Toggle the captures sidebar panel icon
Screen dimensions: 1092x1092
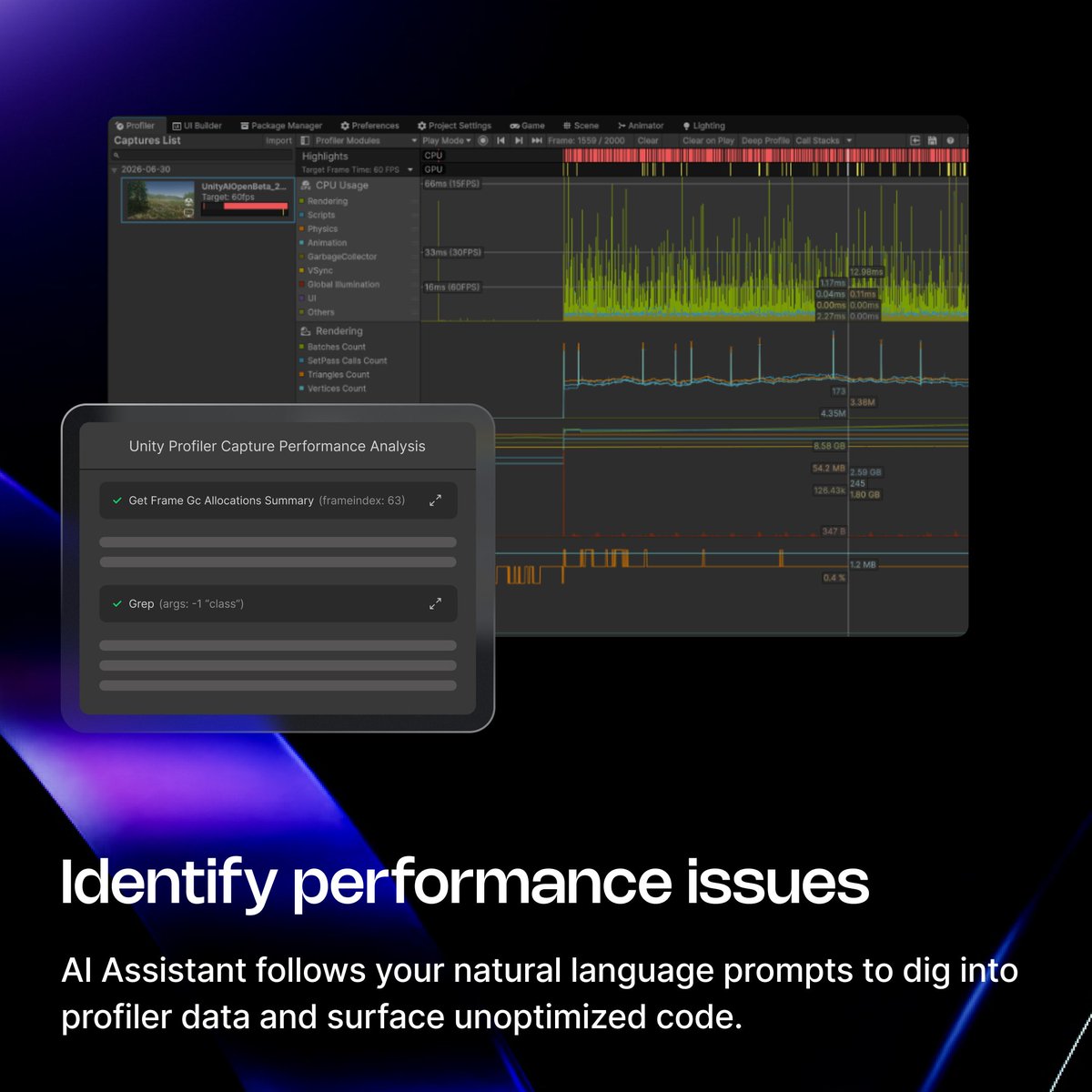pos(306,141)
